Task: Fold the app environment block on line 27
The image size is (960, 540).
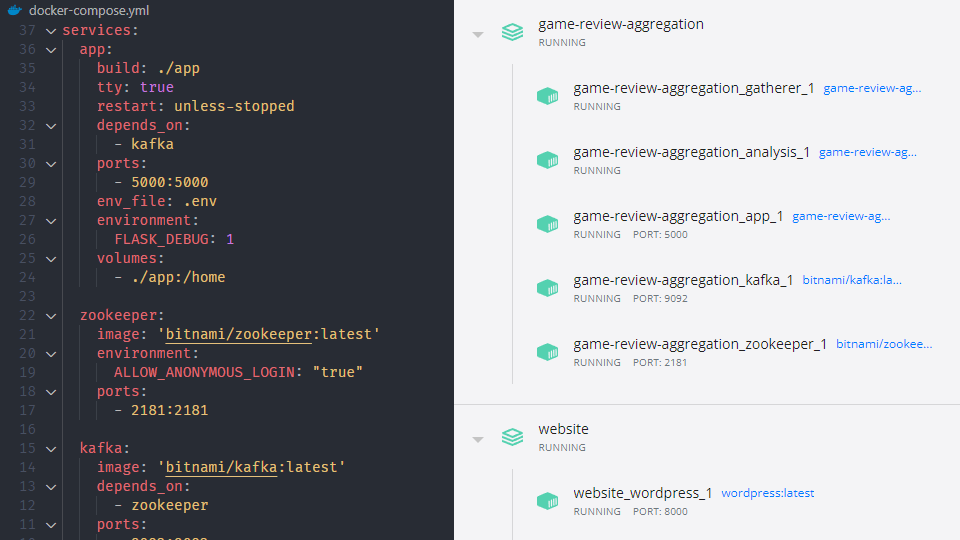Action: [x=51, y=220]
